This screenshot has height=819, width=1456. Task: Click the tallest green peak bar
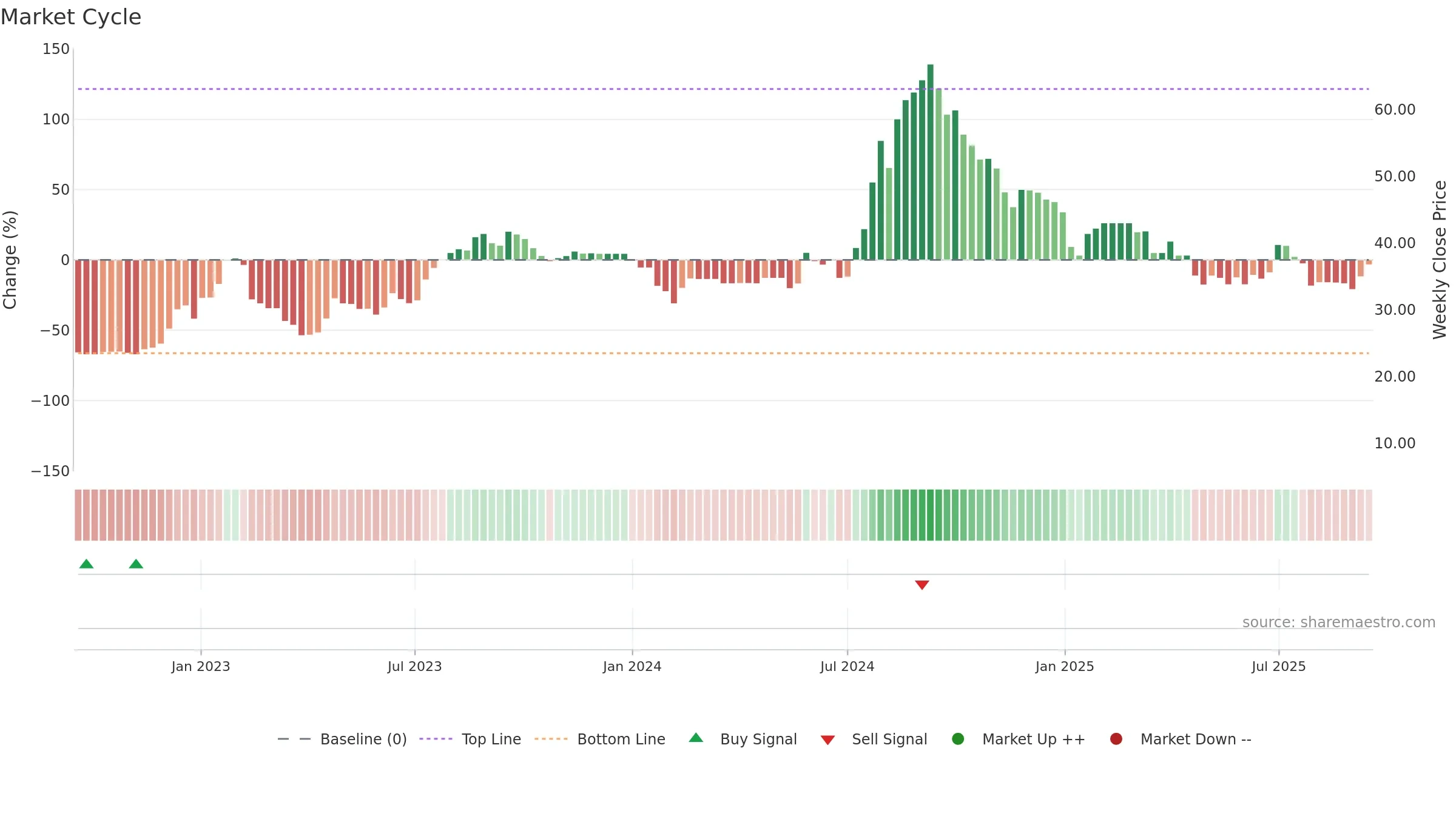(x=931, y=162)
